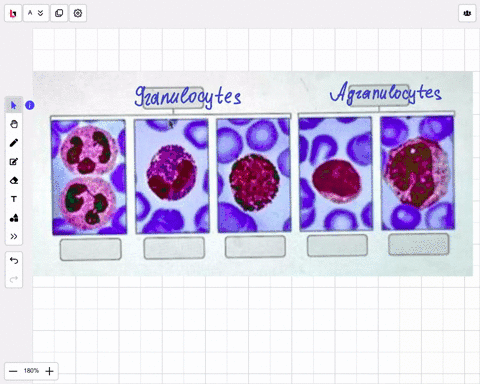
Task: Click blank label under two-cell image
Action: click(91, 249)
